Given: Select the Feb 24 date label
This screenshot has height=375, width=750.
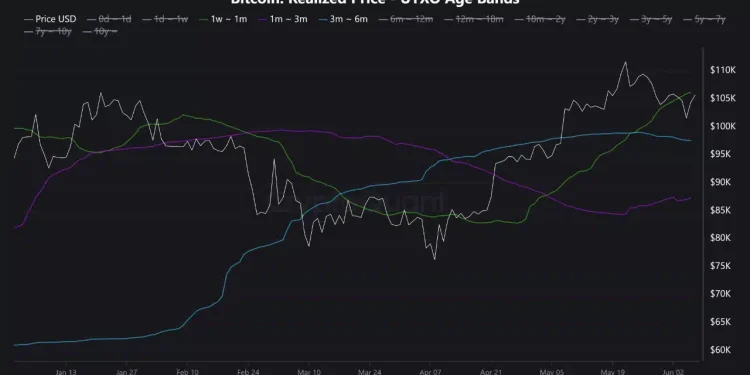Looking at the screenshot, I should pyautogui.click(x=248, y=372).
